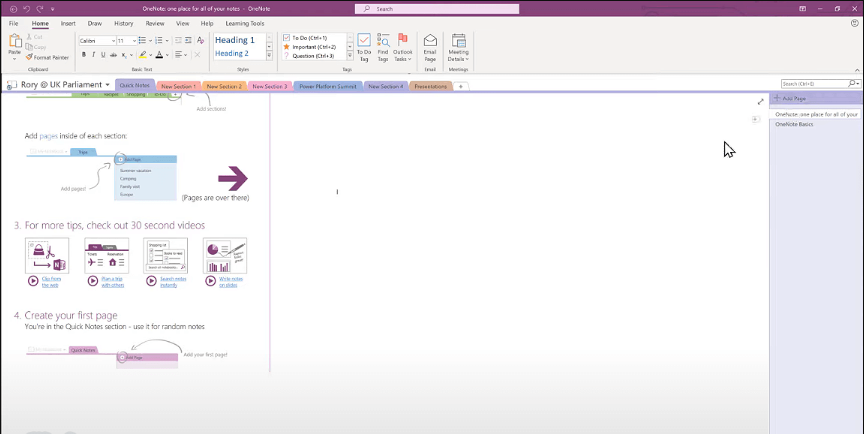Open the Learning Tools tab

click(x=245, y=24)
